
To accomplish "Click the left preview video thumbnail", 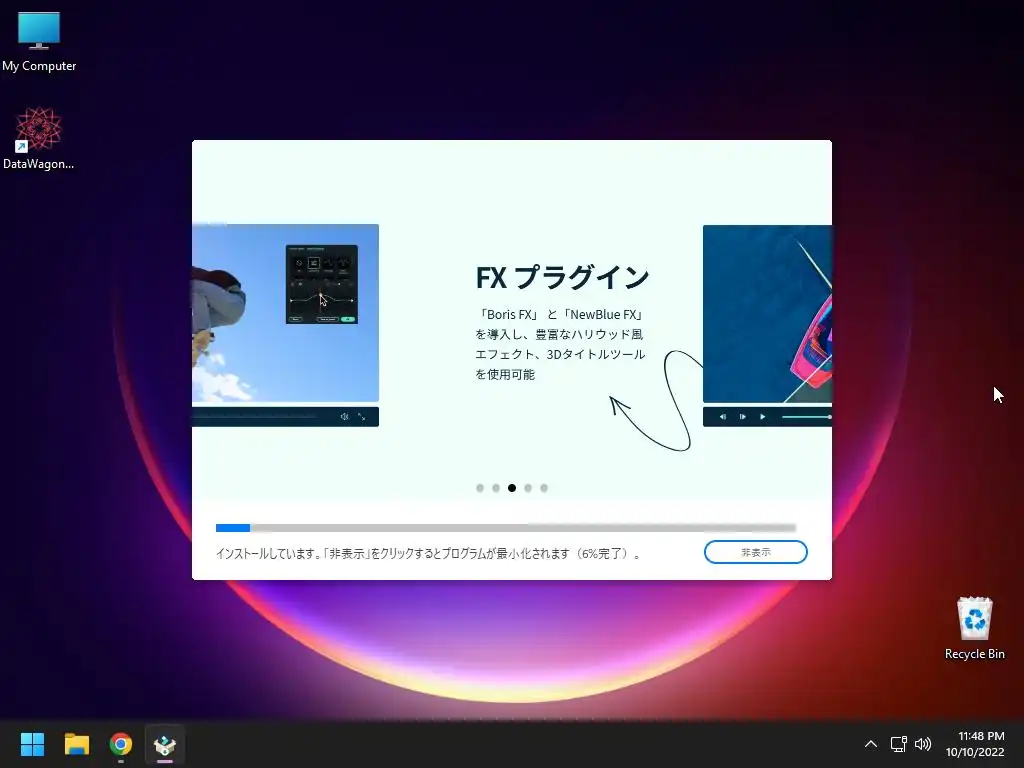I will click(285, 313).
